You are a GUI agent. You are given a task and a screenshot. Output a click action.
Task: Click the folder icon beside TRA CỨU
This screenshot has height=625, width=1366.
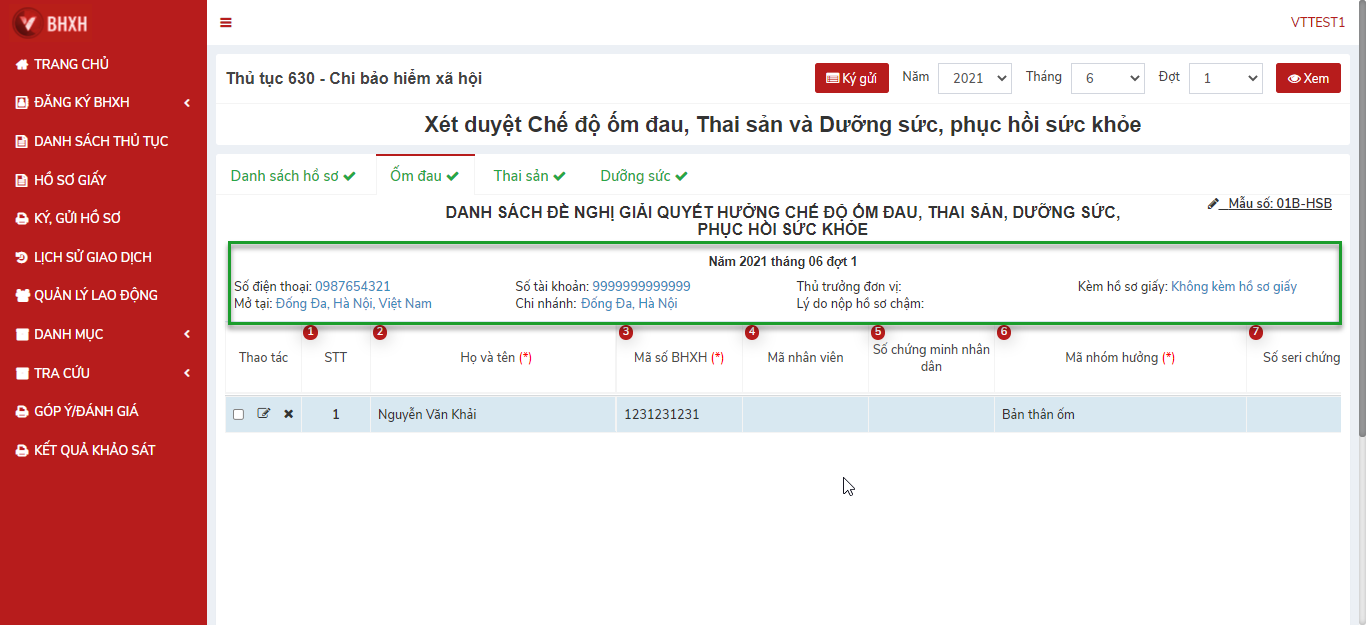tap(22, 374)
